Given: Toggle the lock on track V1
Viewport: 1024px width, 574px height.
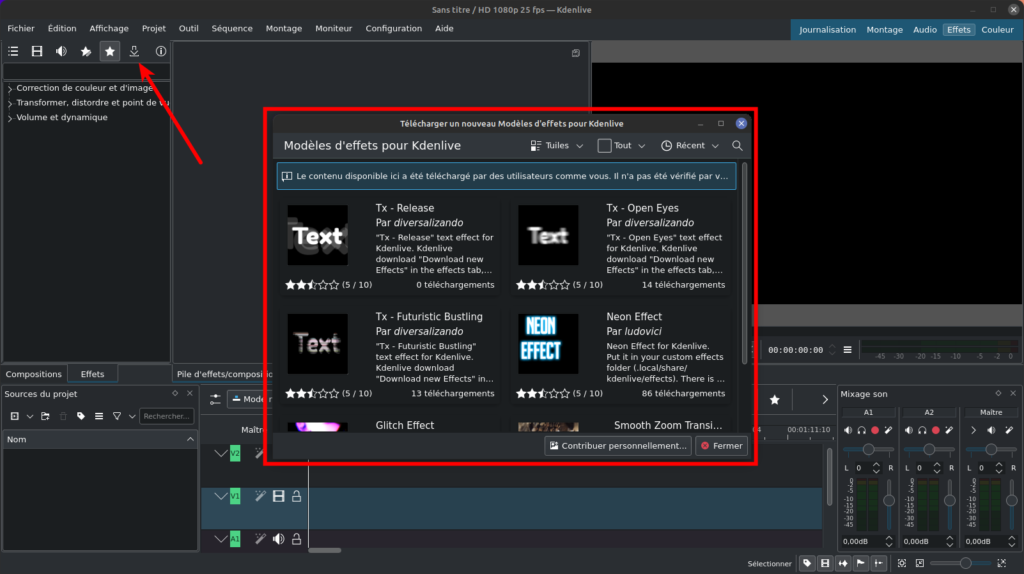Looking at the screenshot, I should click(297, 496).
